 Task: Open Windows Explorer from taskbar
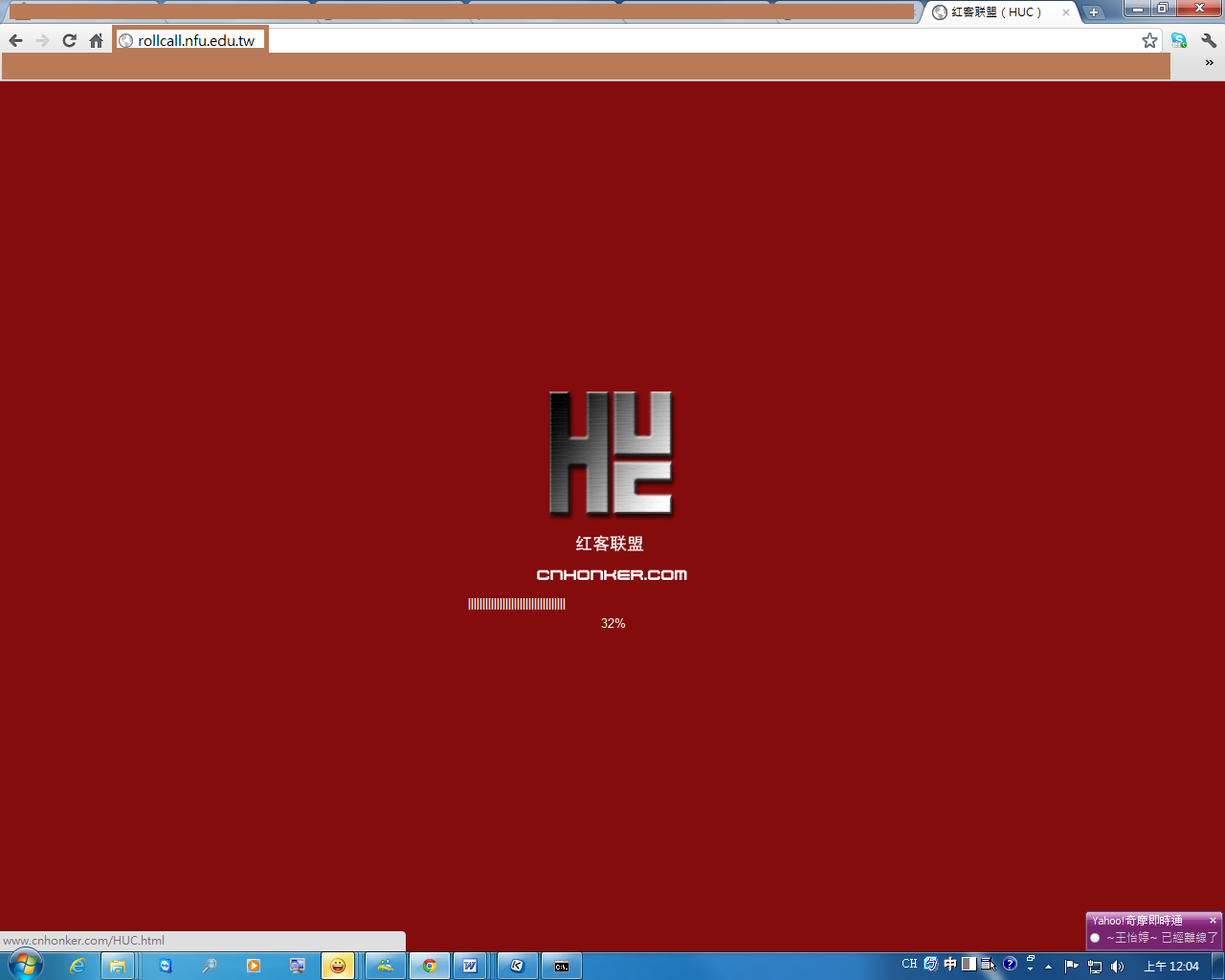point(118,966)
